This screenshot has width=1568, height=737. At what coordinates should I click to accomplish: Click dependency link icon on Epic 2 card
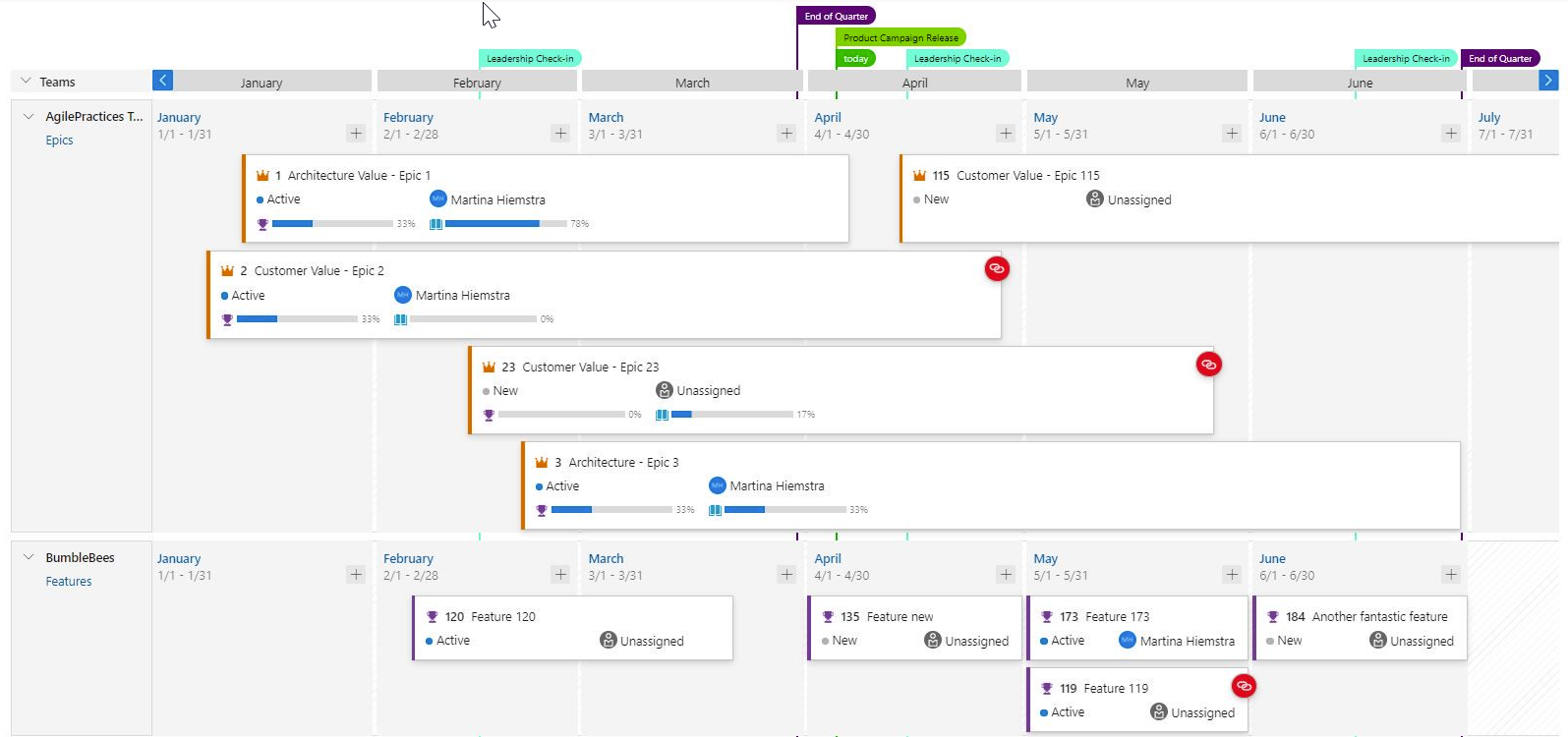tap(997, 268)
